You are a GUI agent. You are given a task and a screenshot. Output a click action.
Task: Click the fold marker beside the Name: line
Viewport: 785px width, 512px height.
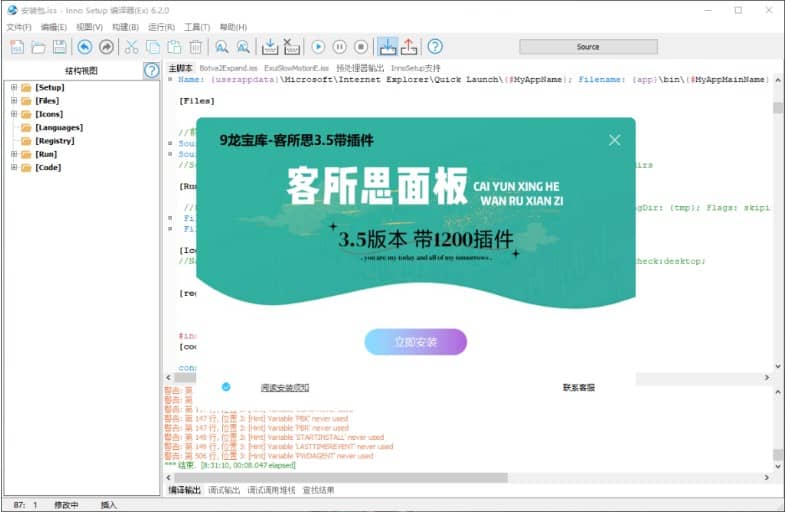[x=170, y=80]
